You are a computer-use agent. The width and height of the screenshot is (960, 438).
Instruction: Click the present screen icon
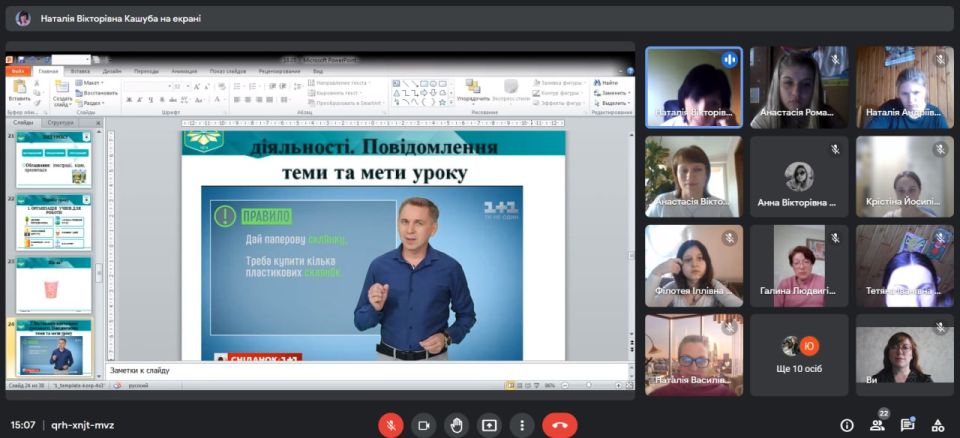[x=489, y=425]
